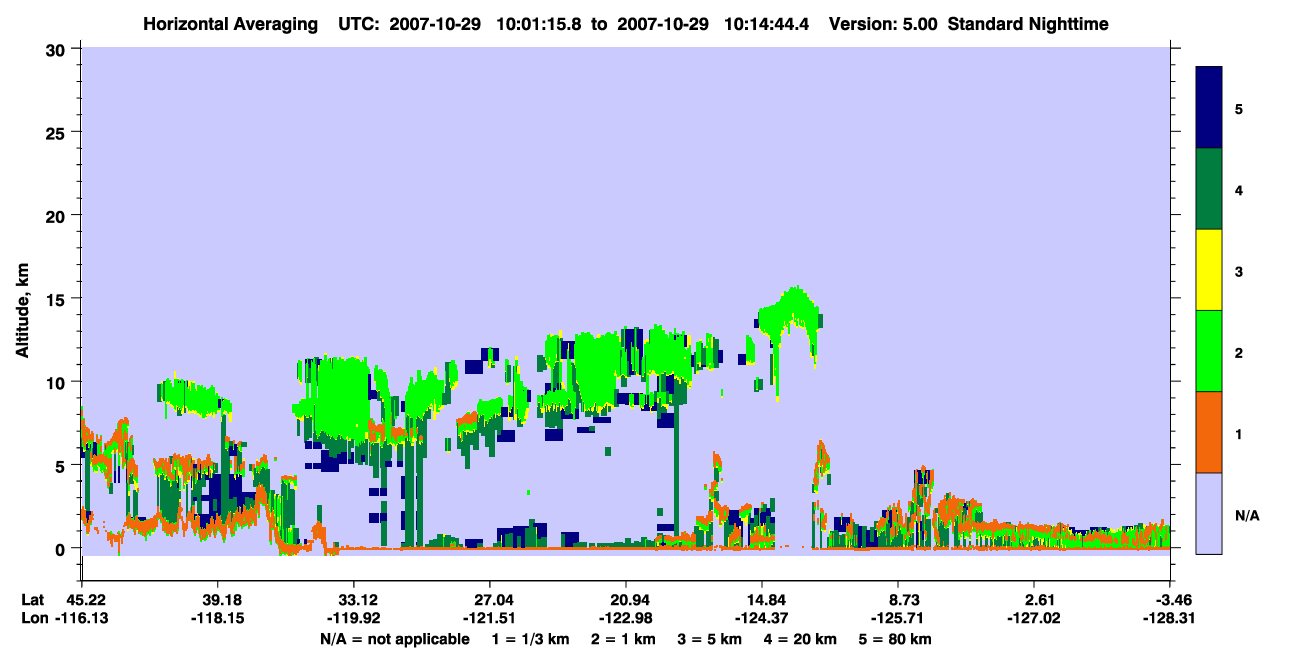Click the dark blue colorbar segment labeled 5
Image resolution: width=1300 pixels, height=667 pixels.
1209,108
